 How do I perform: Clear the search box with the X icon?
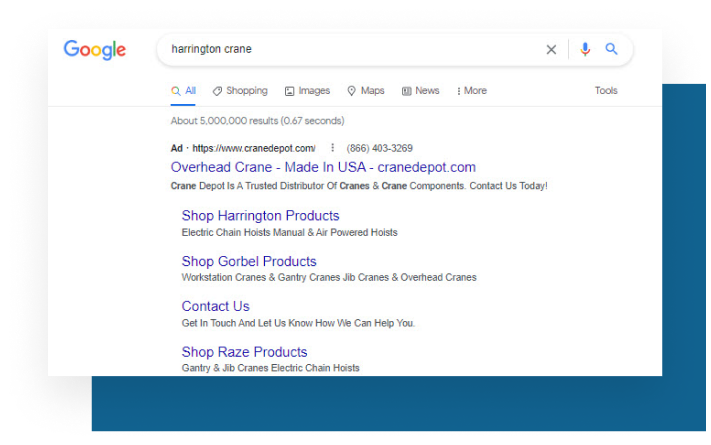tap(551, 49)
